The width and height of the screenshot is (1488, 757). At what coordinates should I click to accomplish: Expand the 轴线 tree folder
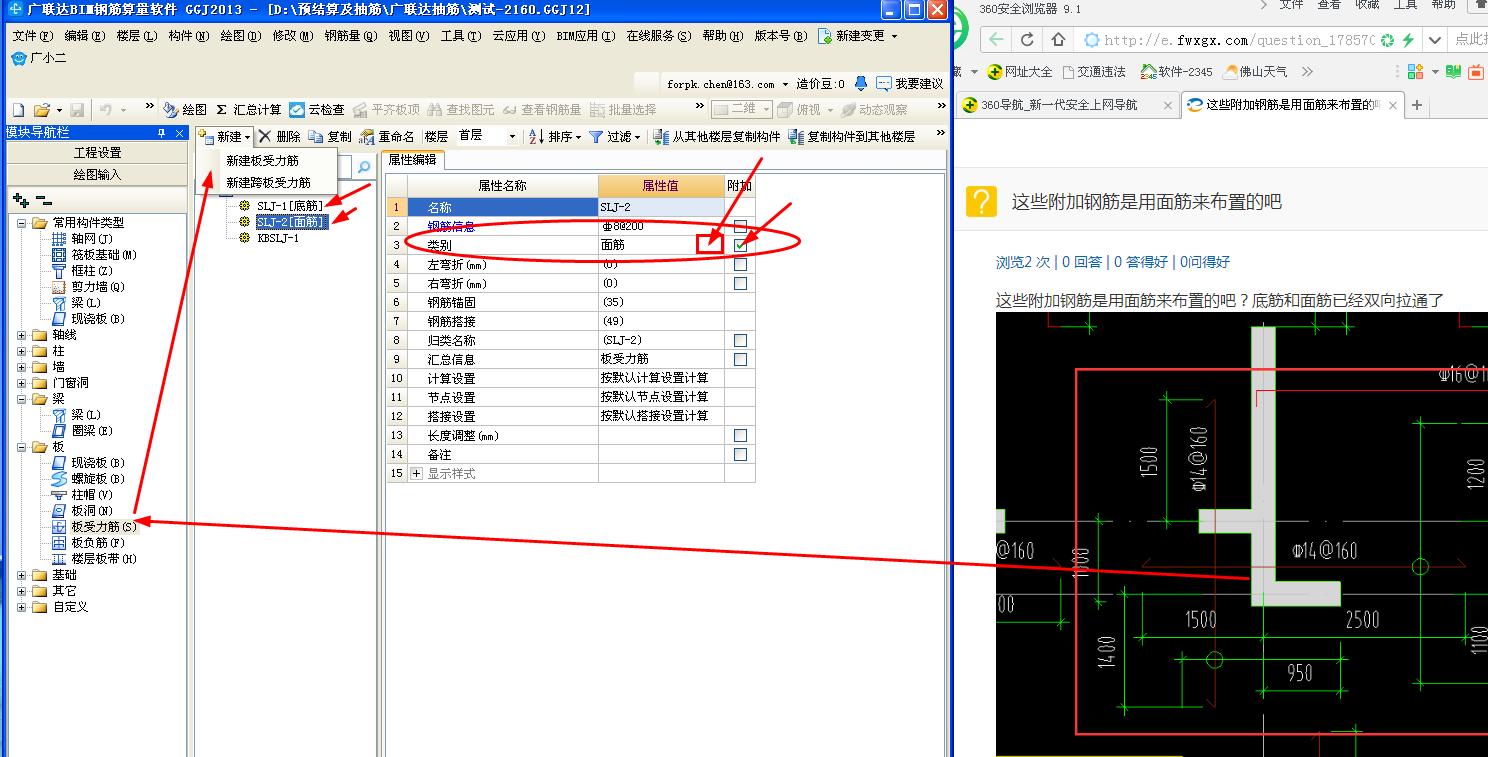point(22,335)
